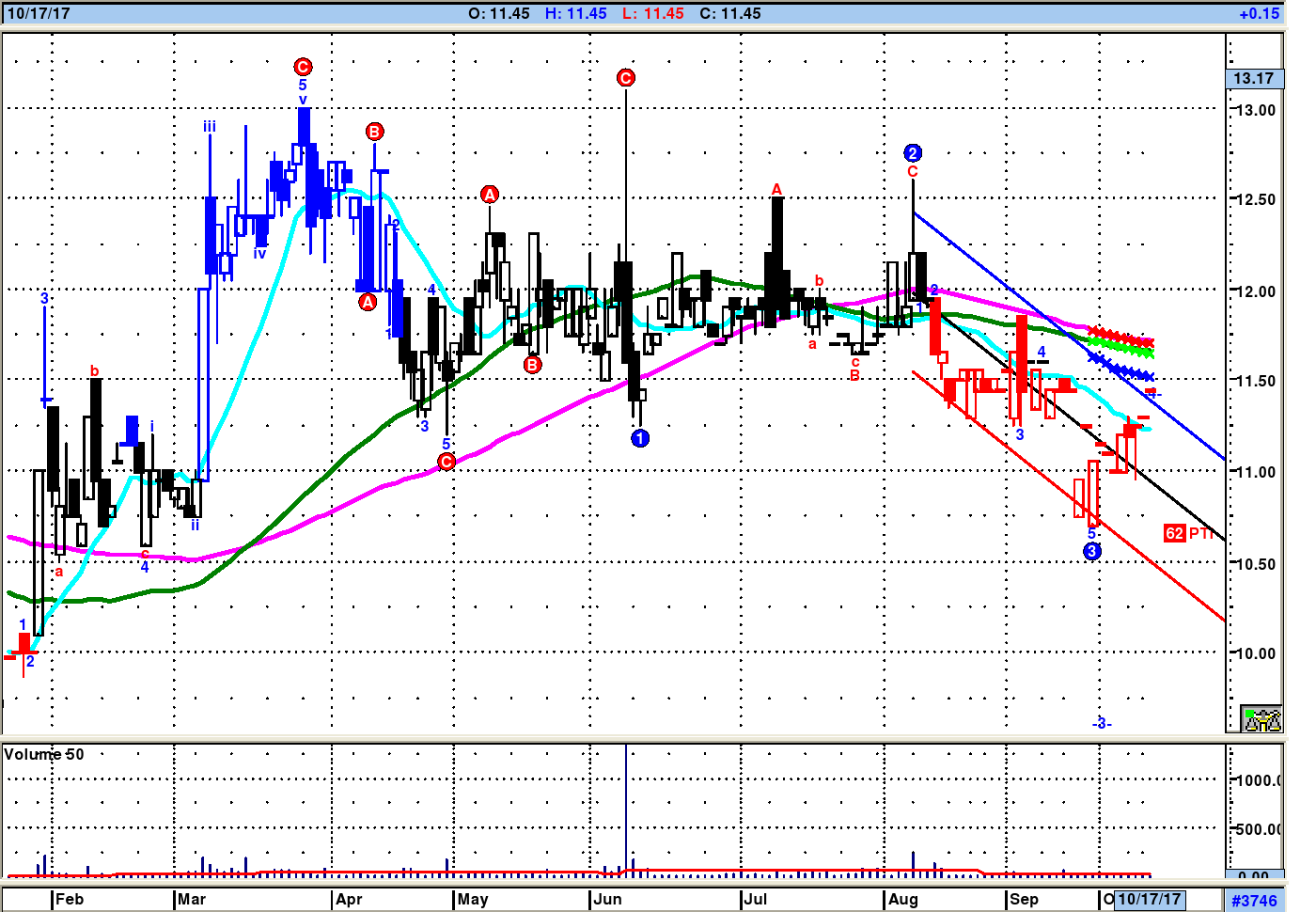Click the highlighted 10/17/17 date on time axis
The width and height of the screenshot is (1316, 912).
(1149, 900)
